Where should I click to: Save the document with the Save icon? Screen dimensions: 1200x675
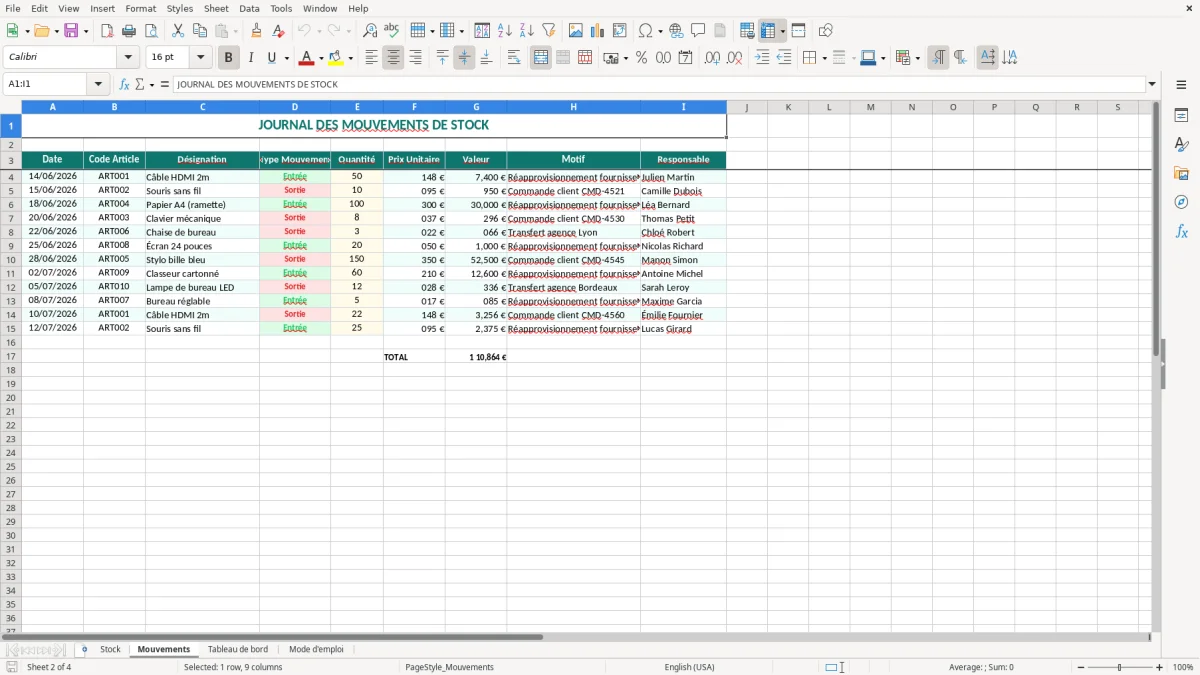point(71,31)
